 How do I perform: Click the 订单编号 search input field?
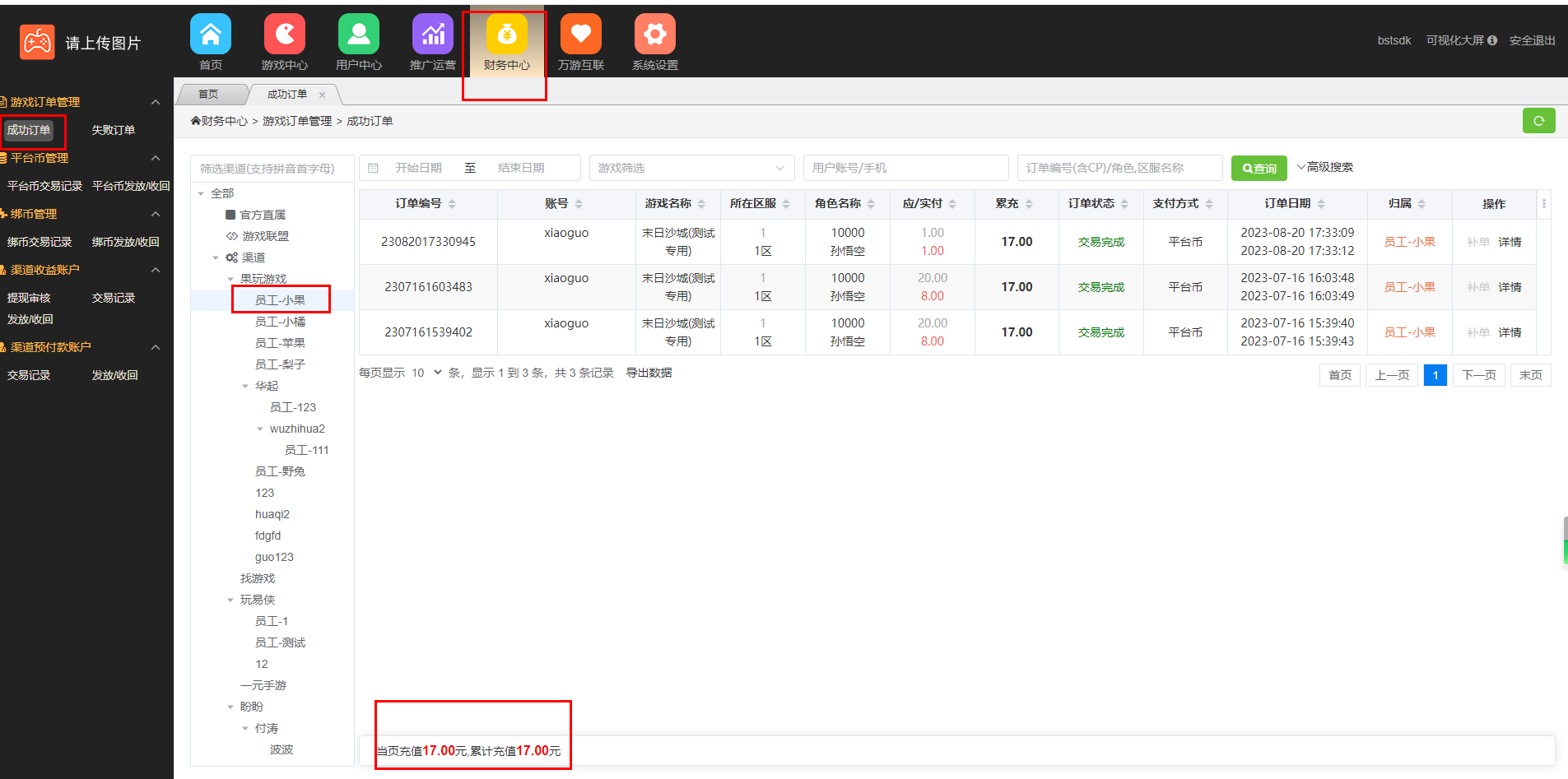(1119, 168)
